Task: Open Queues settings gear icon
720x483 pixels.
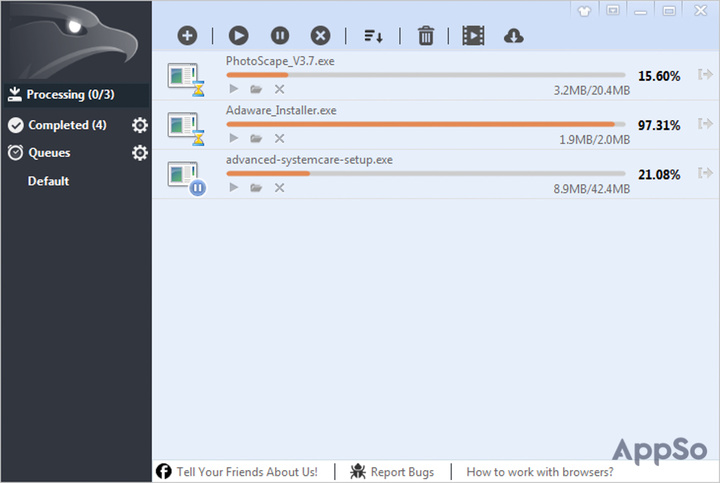Action: [x=140, y=153]
